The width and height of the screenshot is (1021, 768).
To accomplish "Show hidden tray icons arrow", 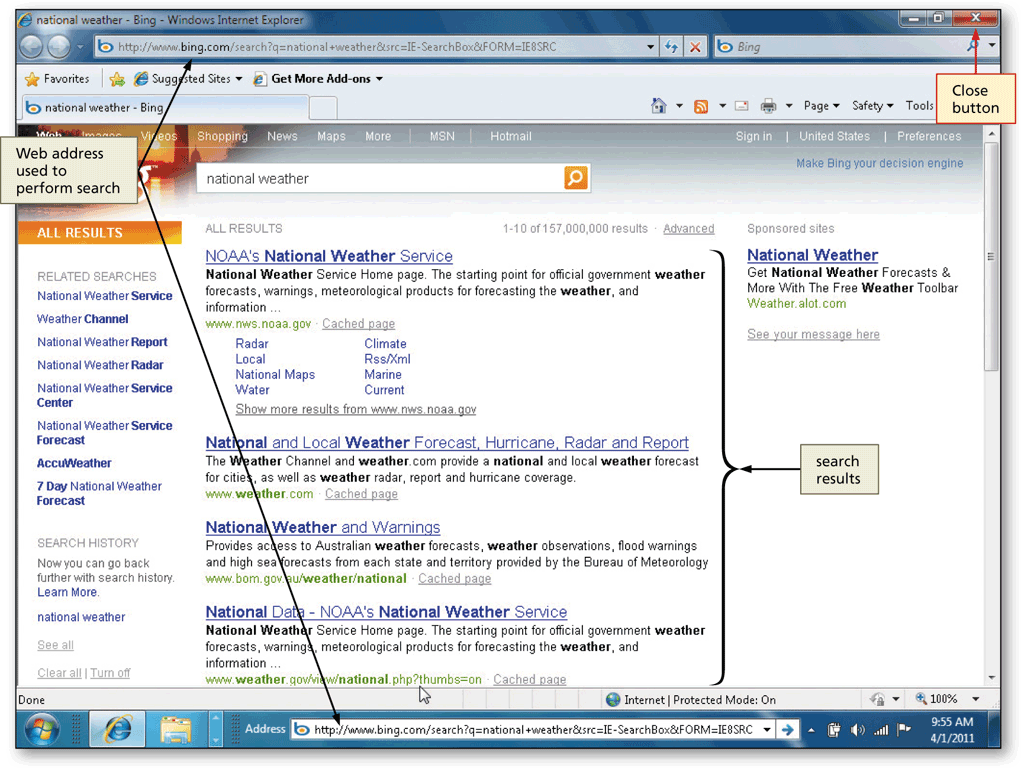I will pyautogui.click(x=811, y=730).
